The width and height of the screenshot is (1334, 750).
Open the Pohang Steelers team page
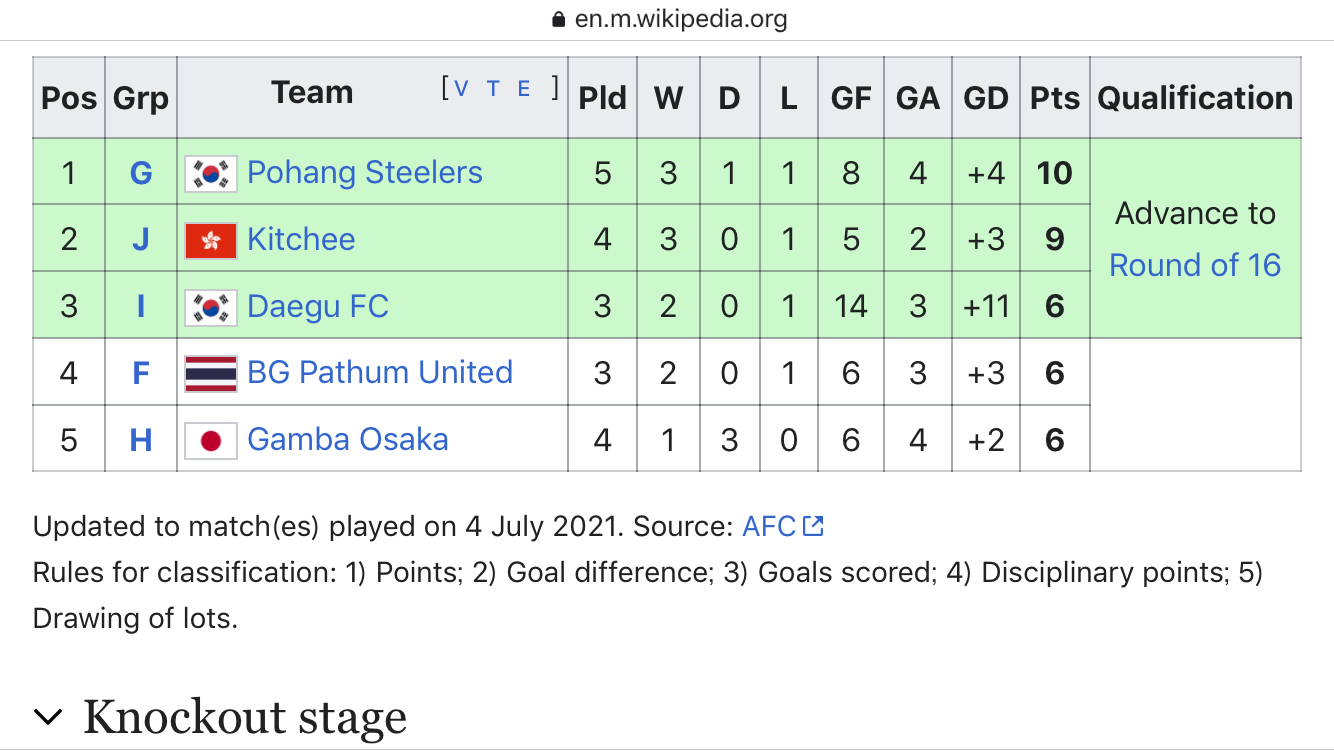(x=365, y=173)
